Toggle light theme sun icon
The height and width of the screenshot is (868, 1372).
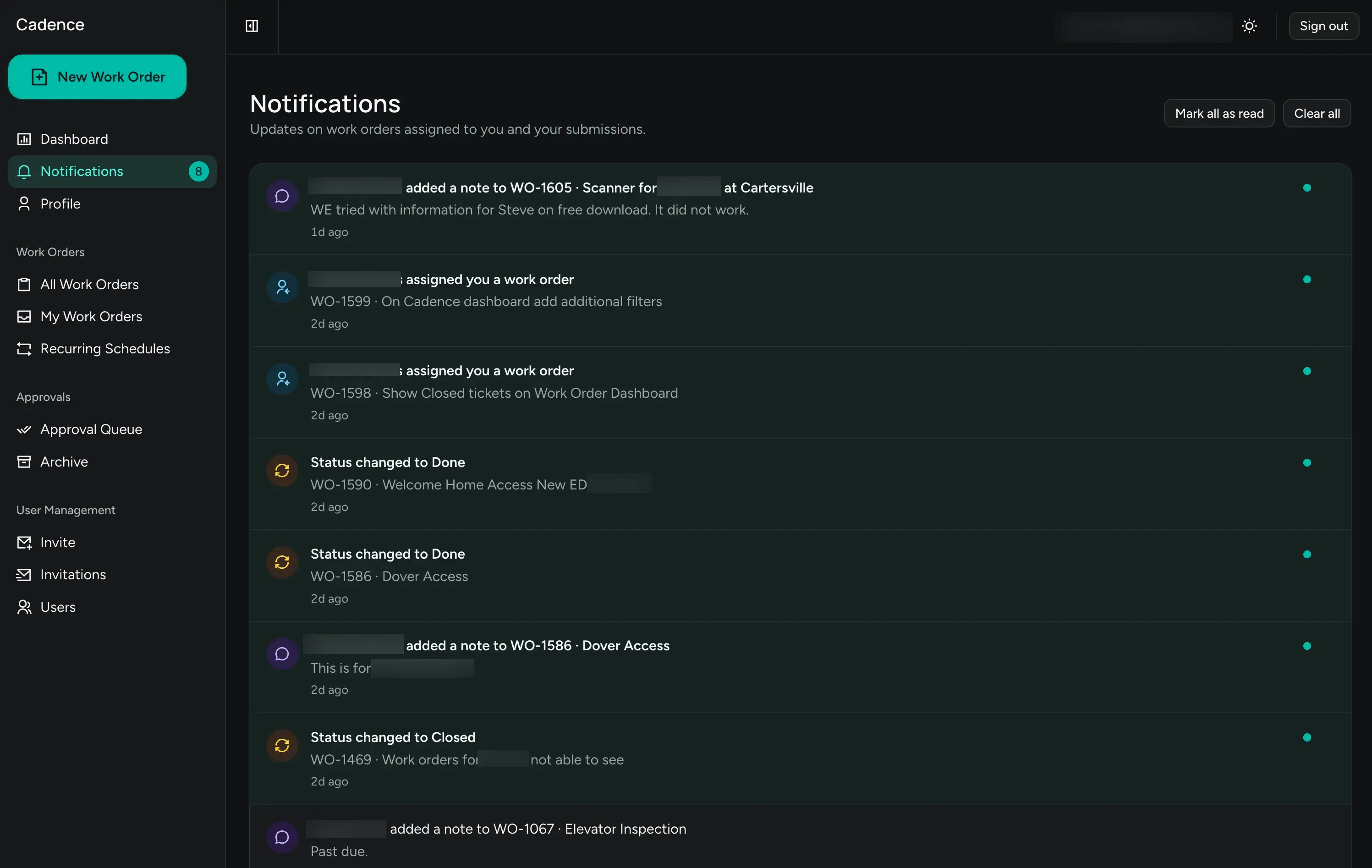(1249, 26)
